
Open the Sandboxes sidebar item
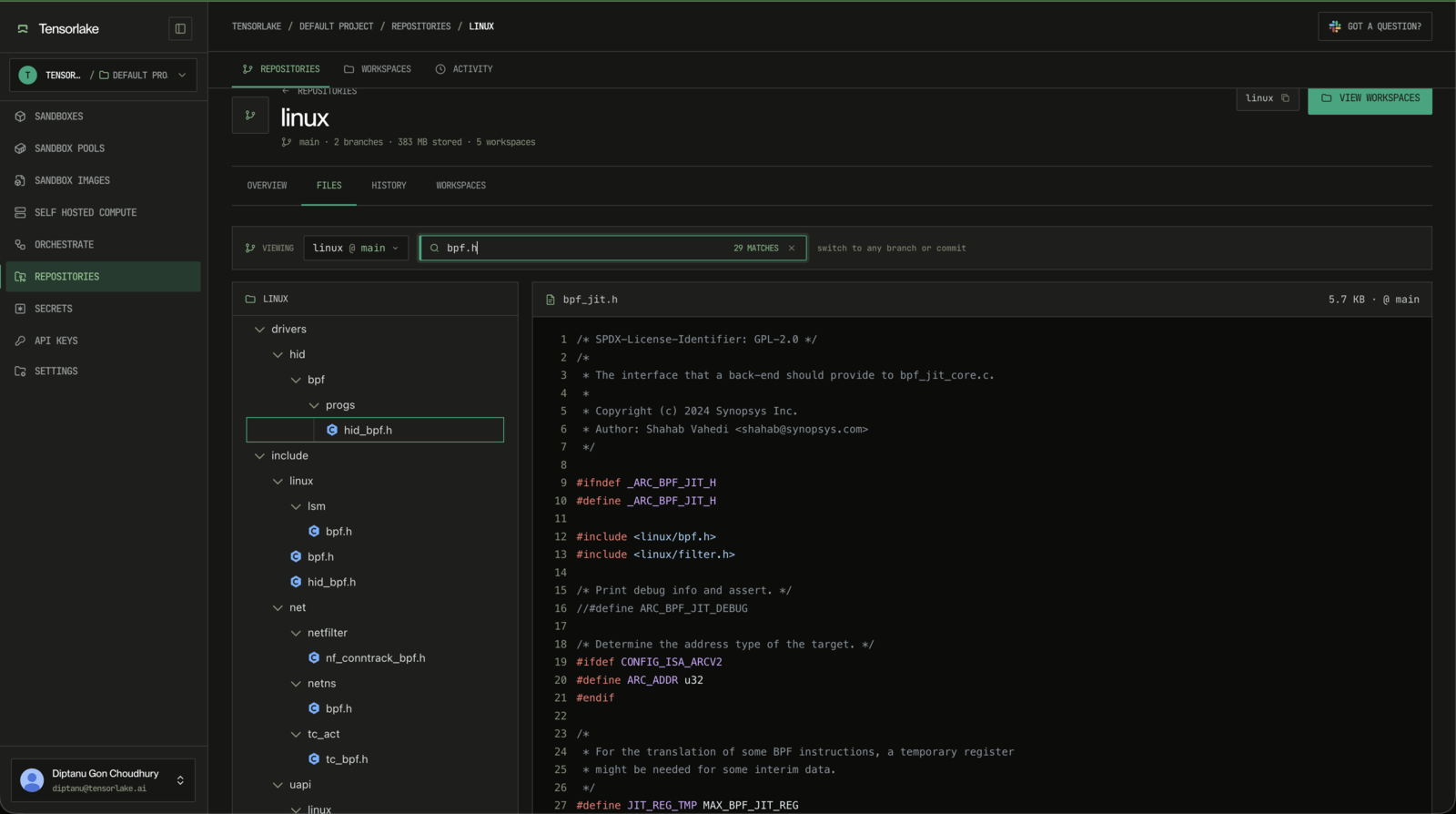coord(103,117)
